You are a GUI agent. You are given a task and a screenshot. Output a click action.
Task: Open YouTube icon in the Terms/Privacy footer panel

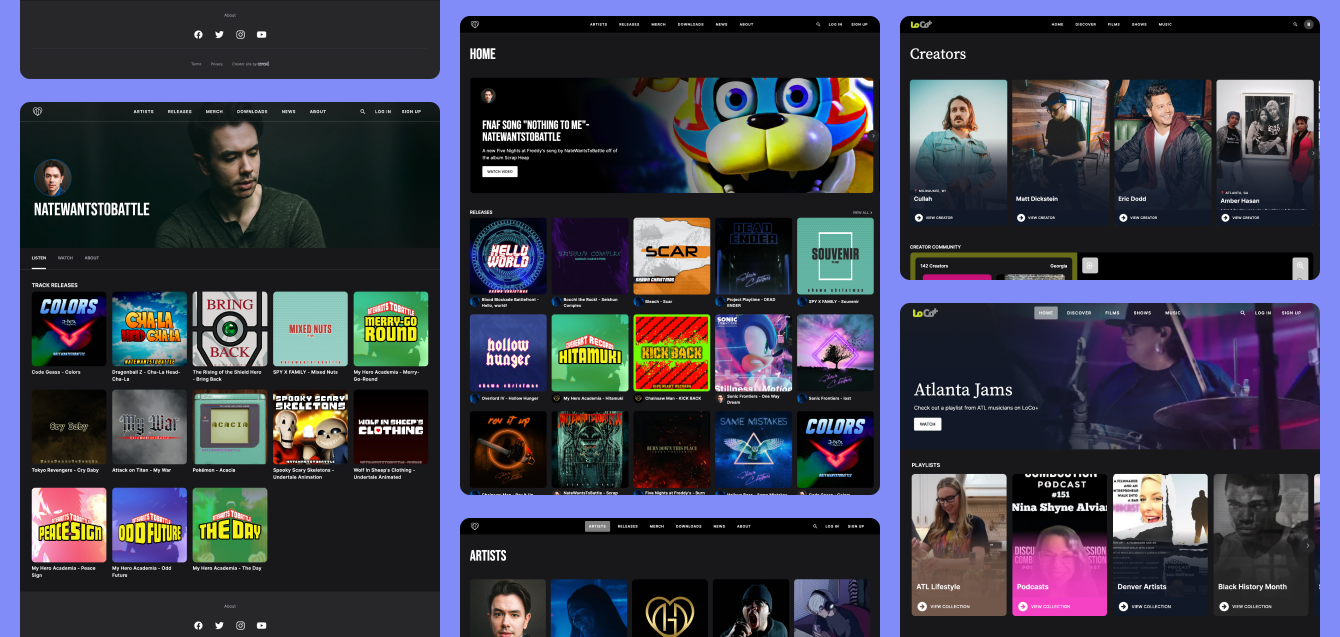261,34
